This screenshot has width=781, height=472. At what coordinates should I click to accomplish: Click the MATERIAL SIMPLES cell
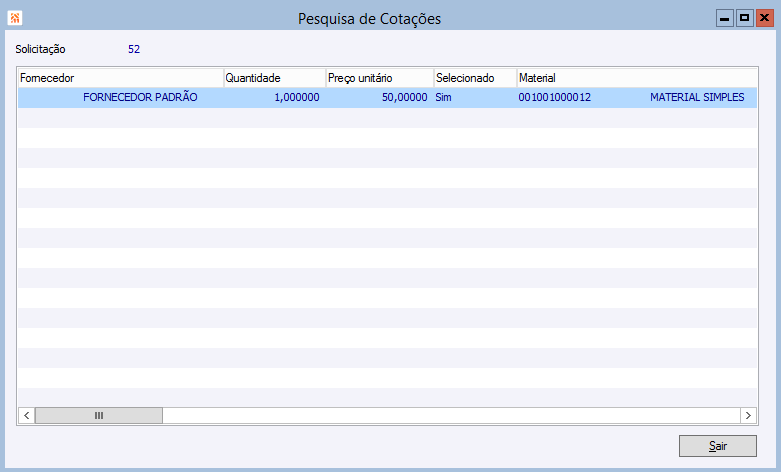pos(697,98)
